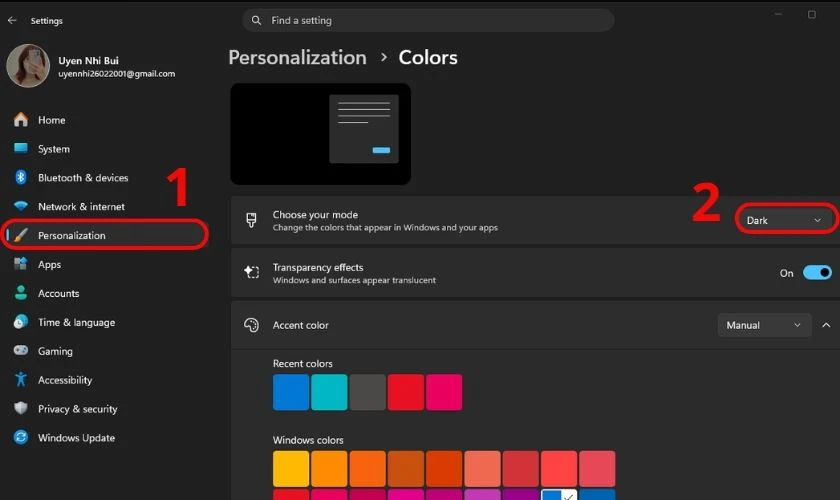Screen dimensions: 840x500
Task: Click the Choose your mode brush icon
Action: tap(251, 220)
